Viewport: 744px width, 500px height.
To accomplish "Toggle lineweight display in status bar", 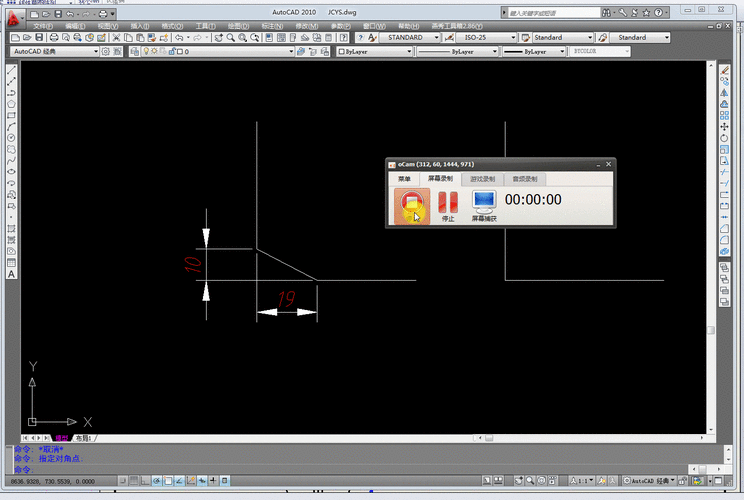I will pyautogui.click(x=213, y=481).
